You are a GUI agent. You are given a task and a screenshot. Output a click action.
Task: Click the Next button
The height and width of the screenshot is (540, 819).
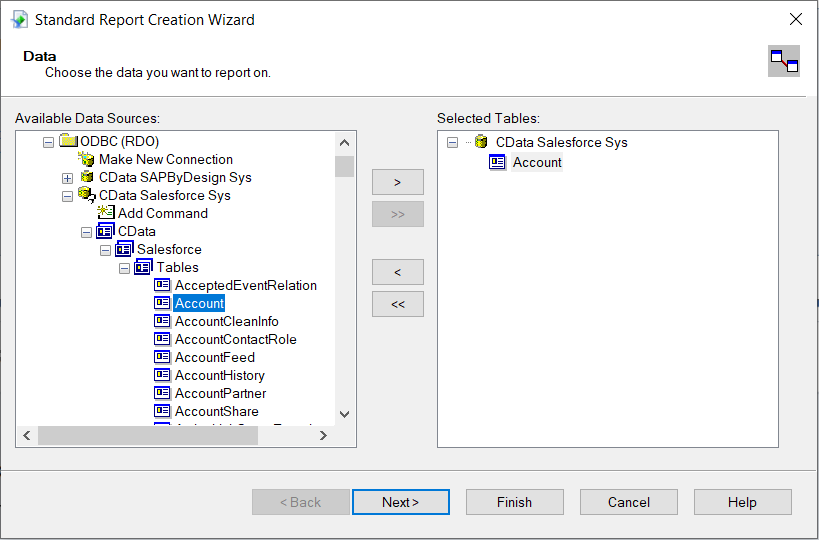[400, 502]
